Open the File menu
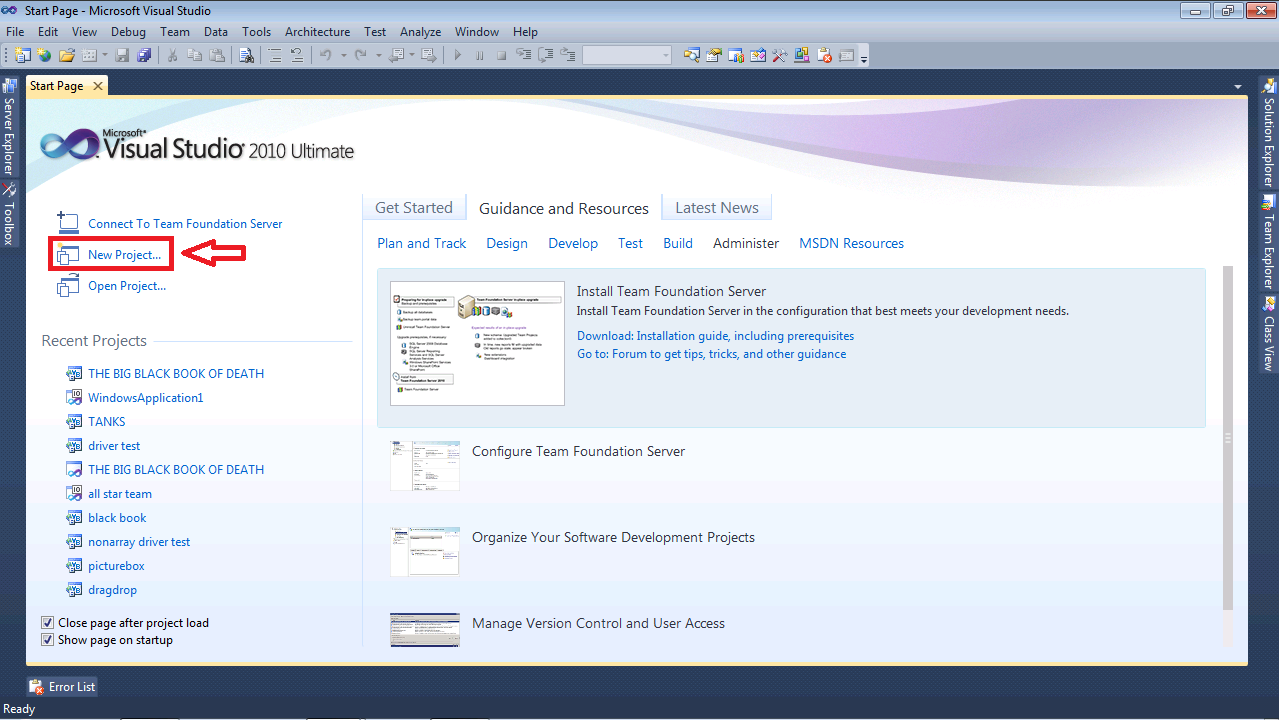The height and width of the screenshot is (720, 1280). [15, 32]
